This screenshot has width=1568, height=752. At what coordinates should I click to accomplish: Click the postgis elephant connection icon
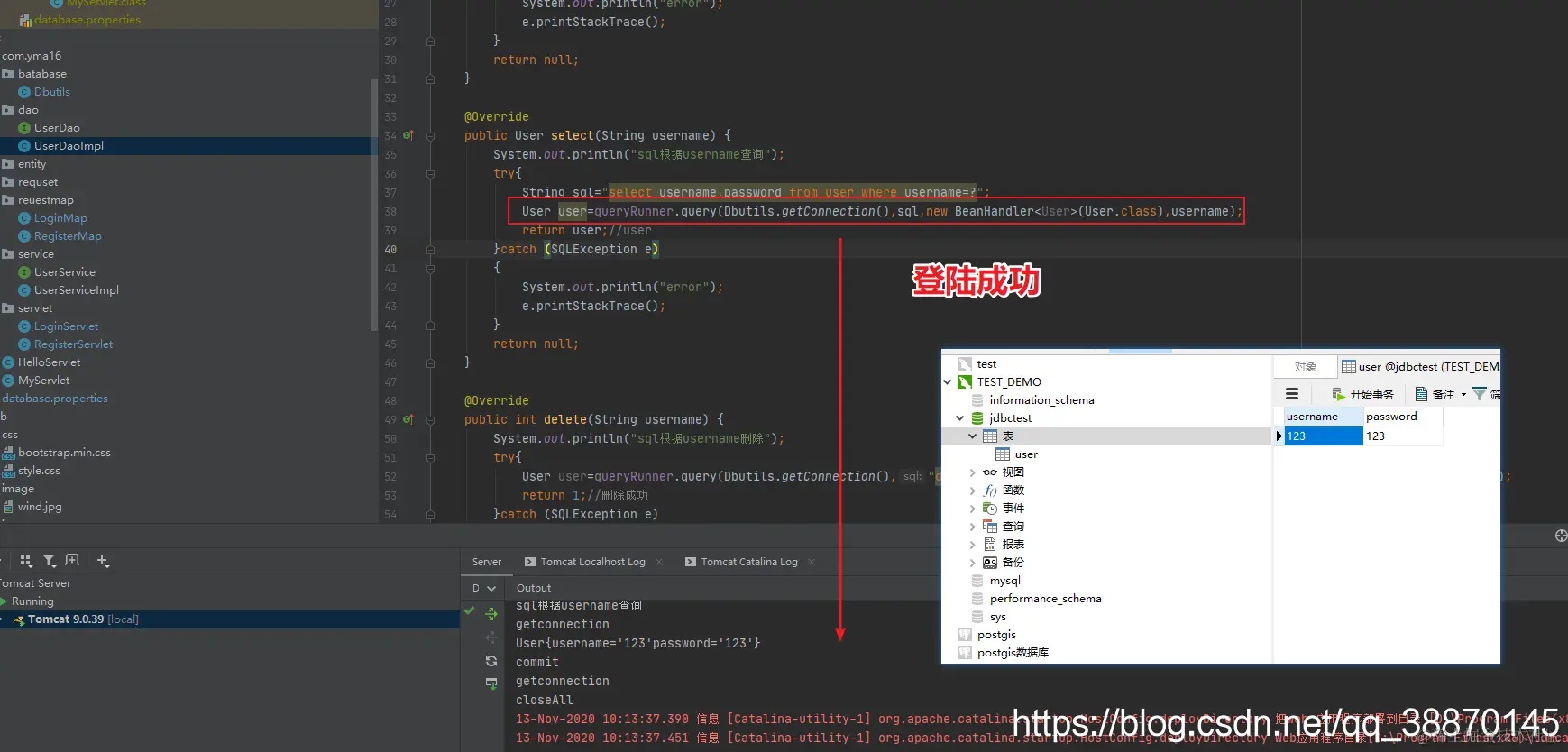tap(965, 635)
